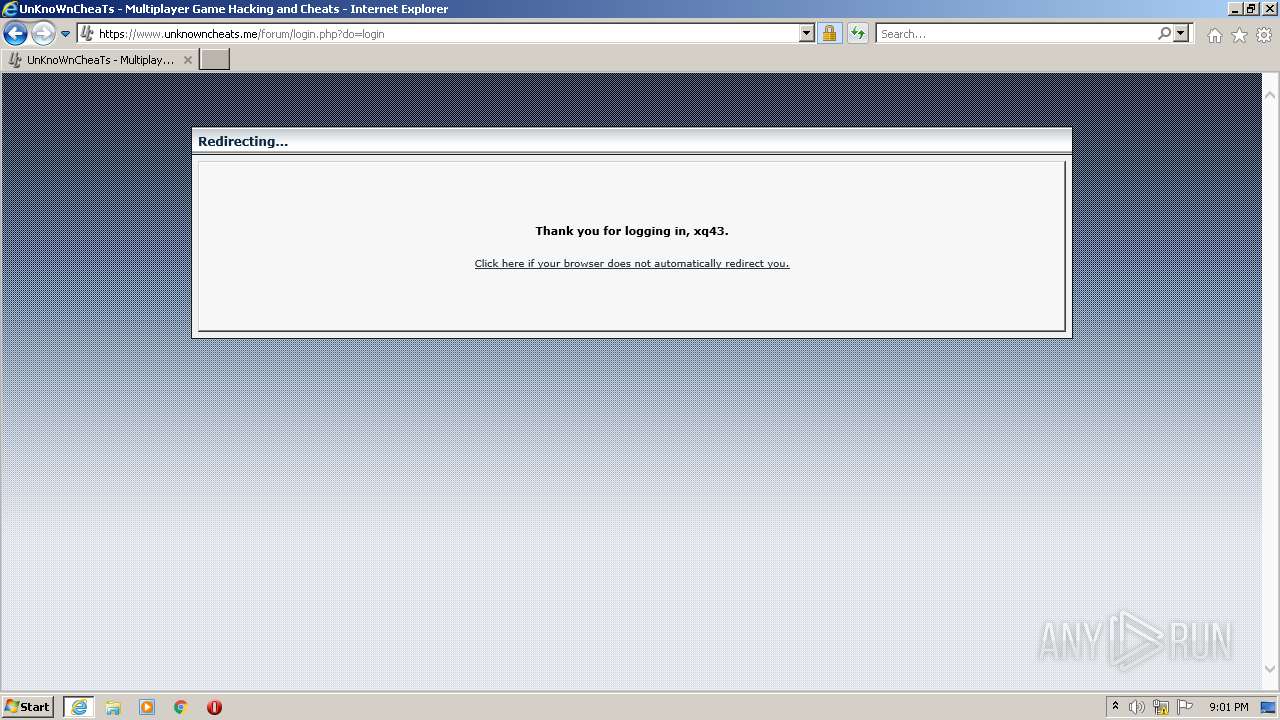Click the Internet Explorer taskbar icon
Viewport: 1280px width, 720px height.
tap(79, 707)
